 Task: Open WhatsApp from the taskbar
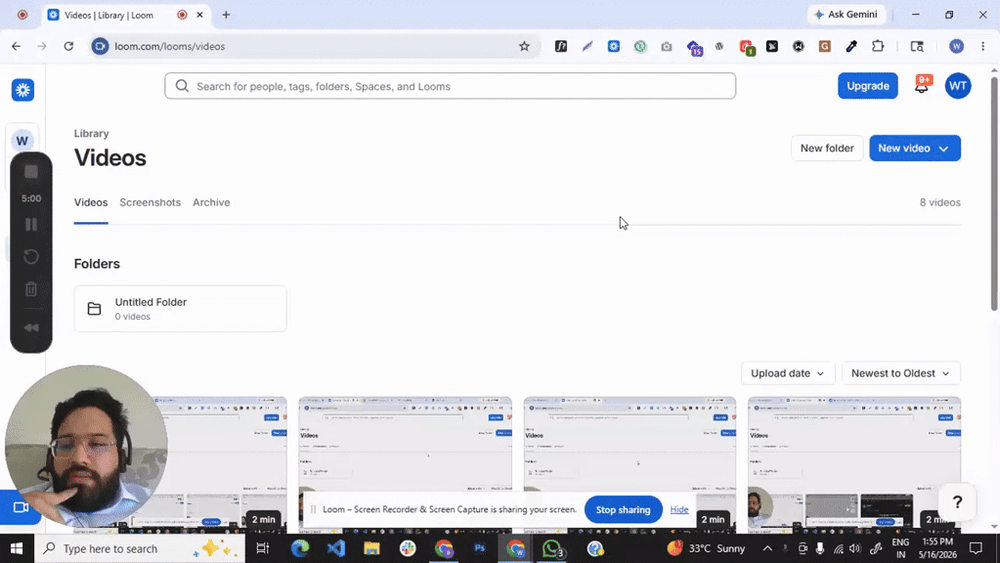coord(552,548)
